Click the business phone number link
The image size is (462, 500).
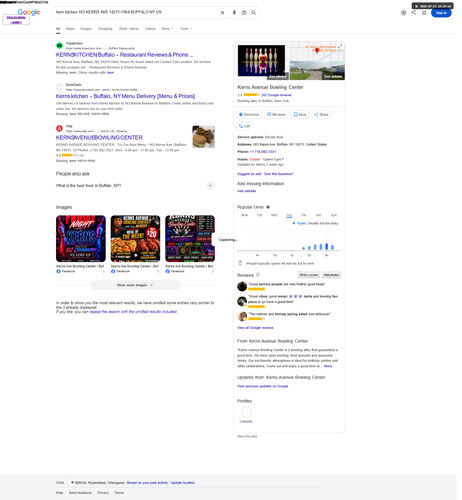click(263, 152)
